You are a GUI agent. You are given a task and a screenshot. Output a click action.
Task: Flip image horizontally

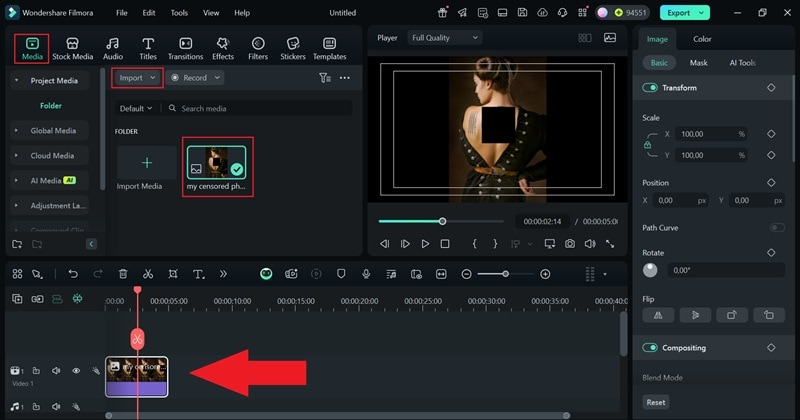pos(658,315)
